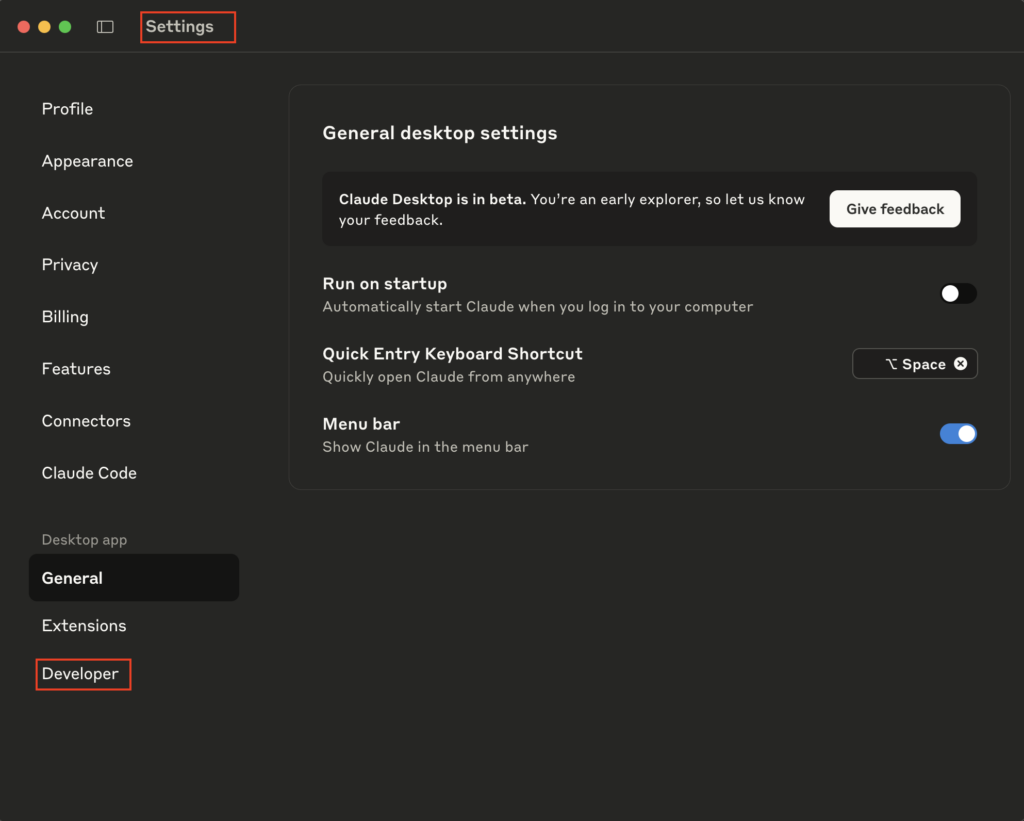
Task: Open the Privacy settings page
Action: point(70,265)
